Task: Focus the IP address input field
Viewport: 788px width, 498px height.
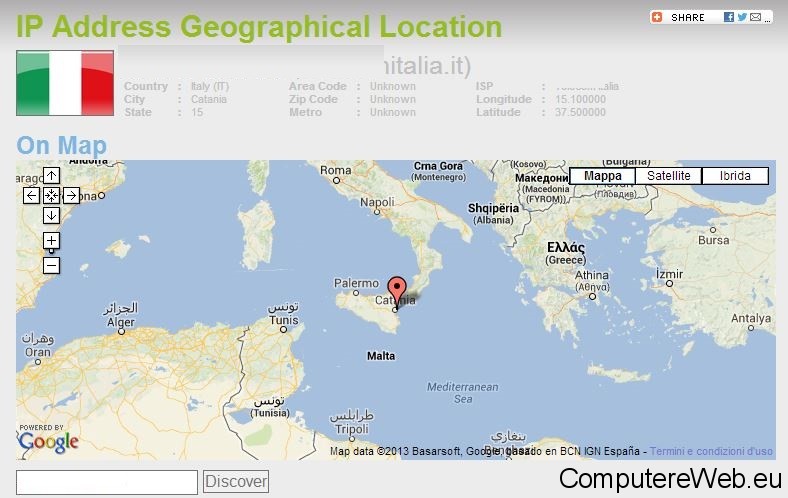Action: click(x=107, y=482)
